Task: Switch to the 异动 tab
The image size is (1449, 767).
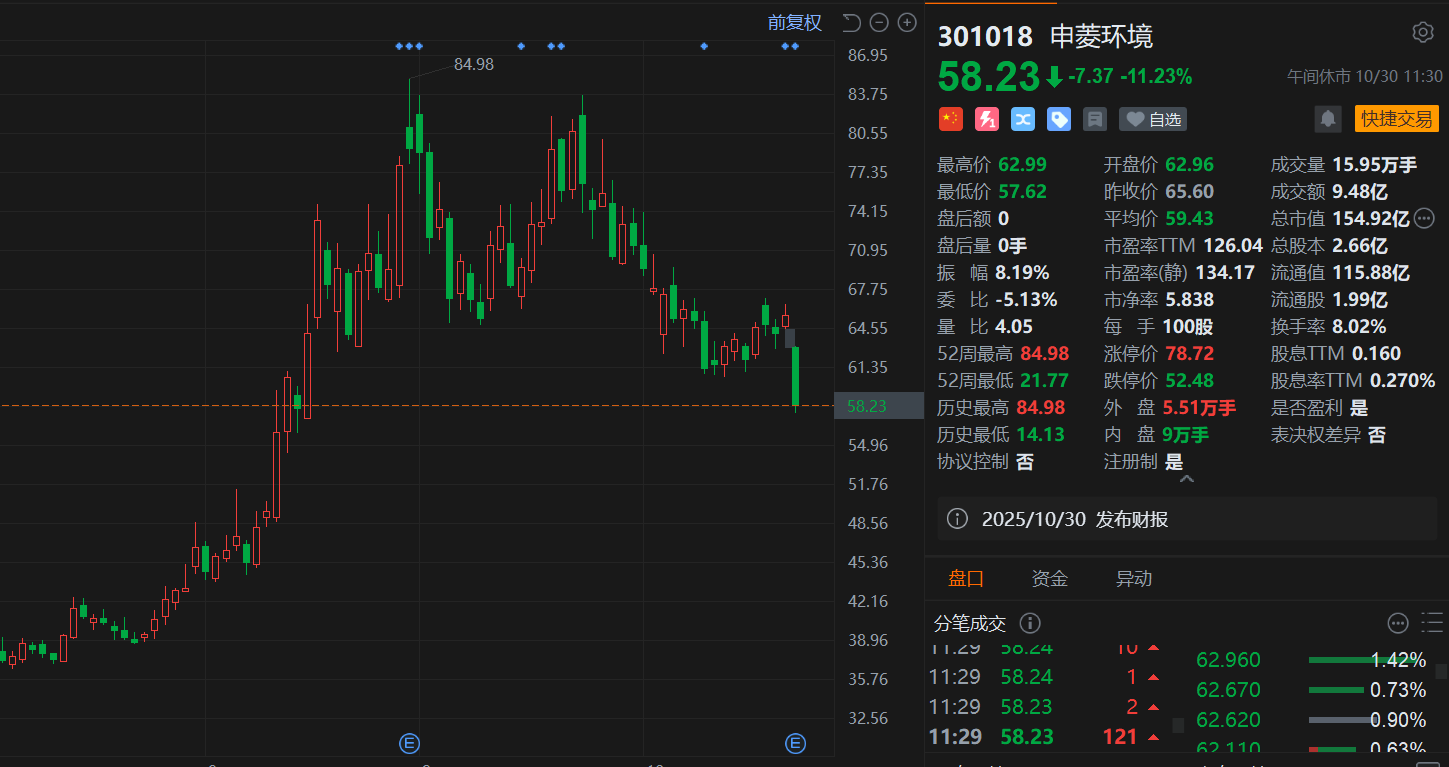Action: [x=1133, y=578]
